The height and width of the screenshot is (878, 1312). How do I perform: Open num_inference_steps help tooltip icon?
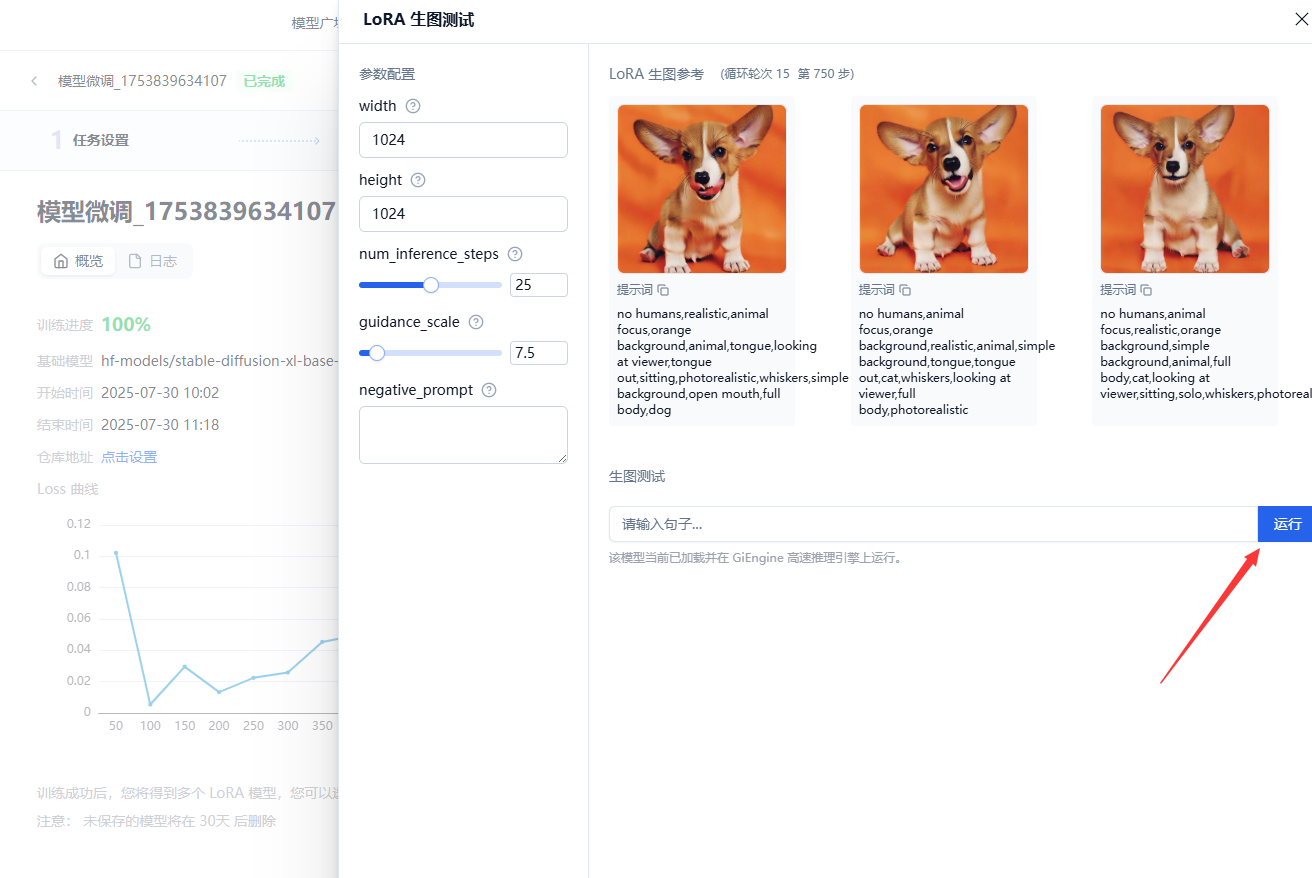[515, 254]
